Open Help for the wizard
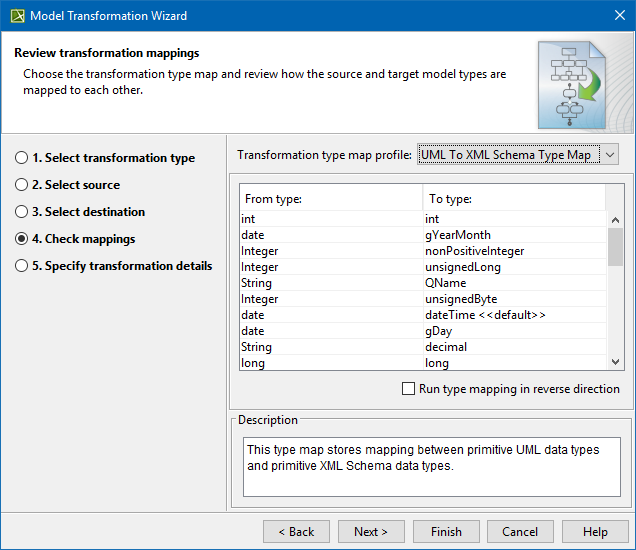This screenshot has height=550, width=636. (595, 532)
